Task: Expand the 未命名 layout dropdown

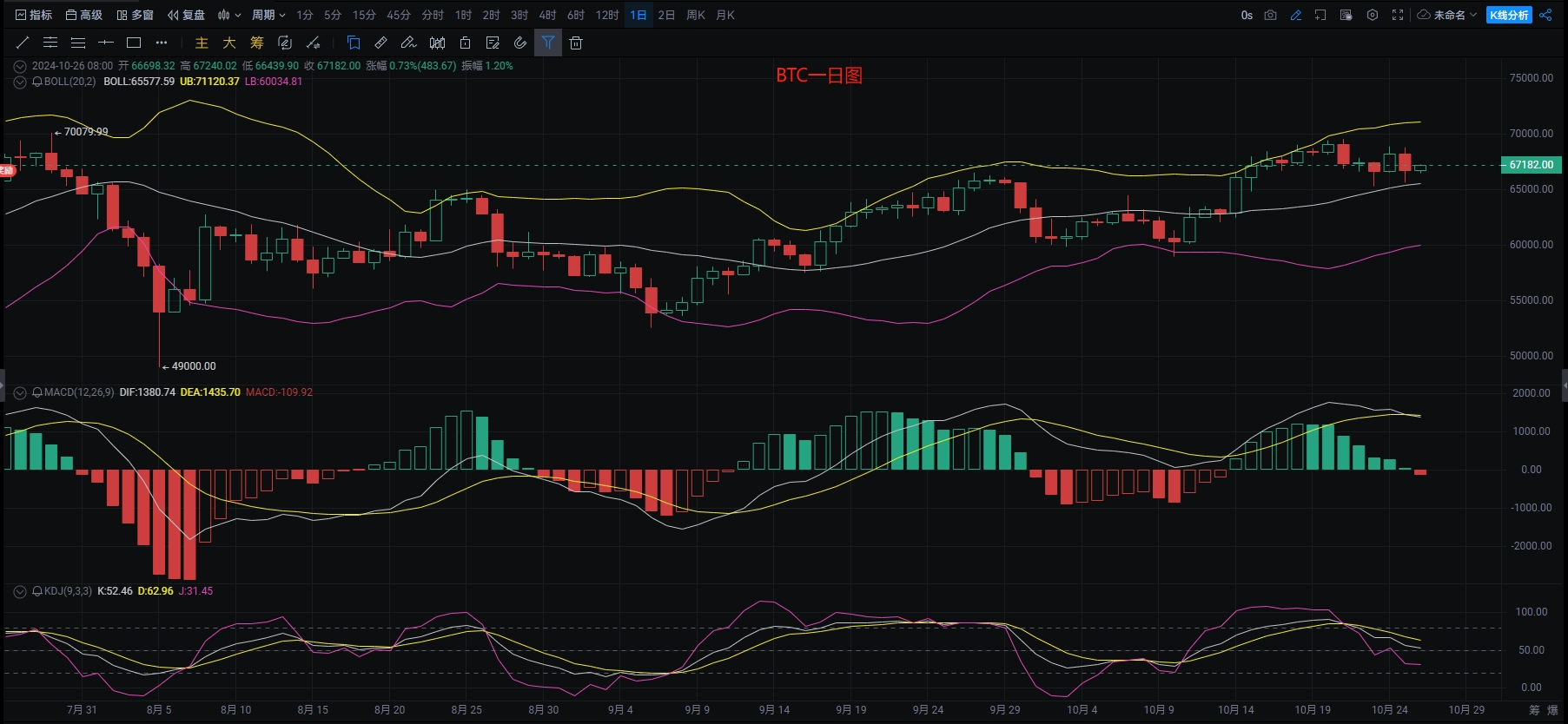Action: pyautogui.click(x=1448, y=15)
